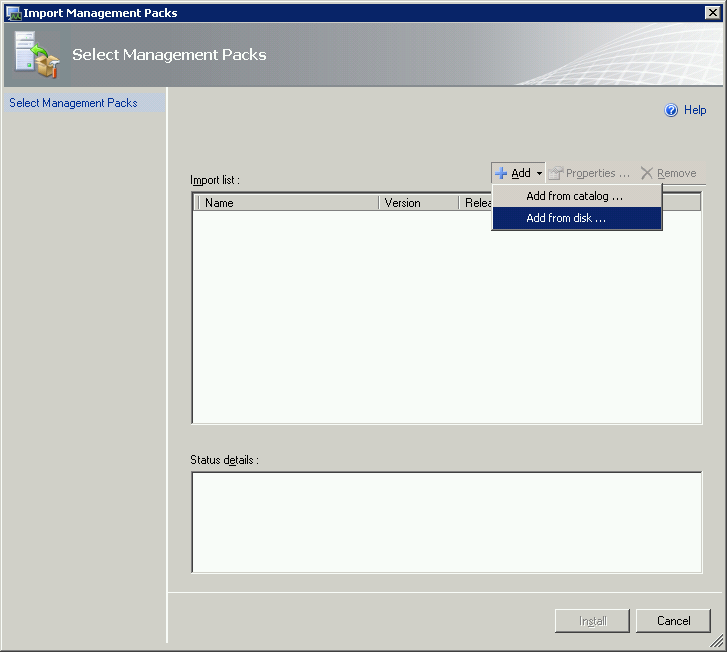Image resolution: width=727 pixels, height=652 pixels.
Task: Click the partially hidden Release column header
Action: click(x=475, y=203)
